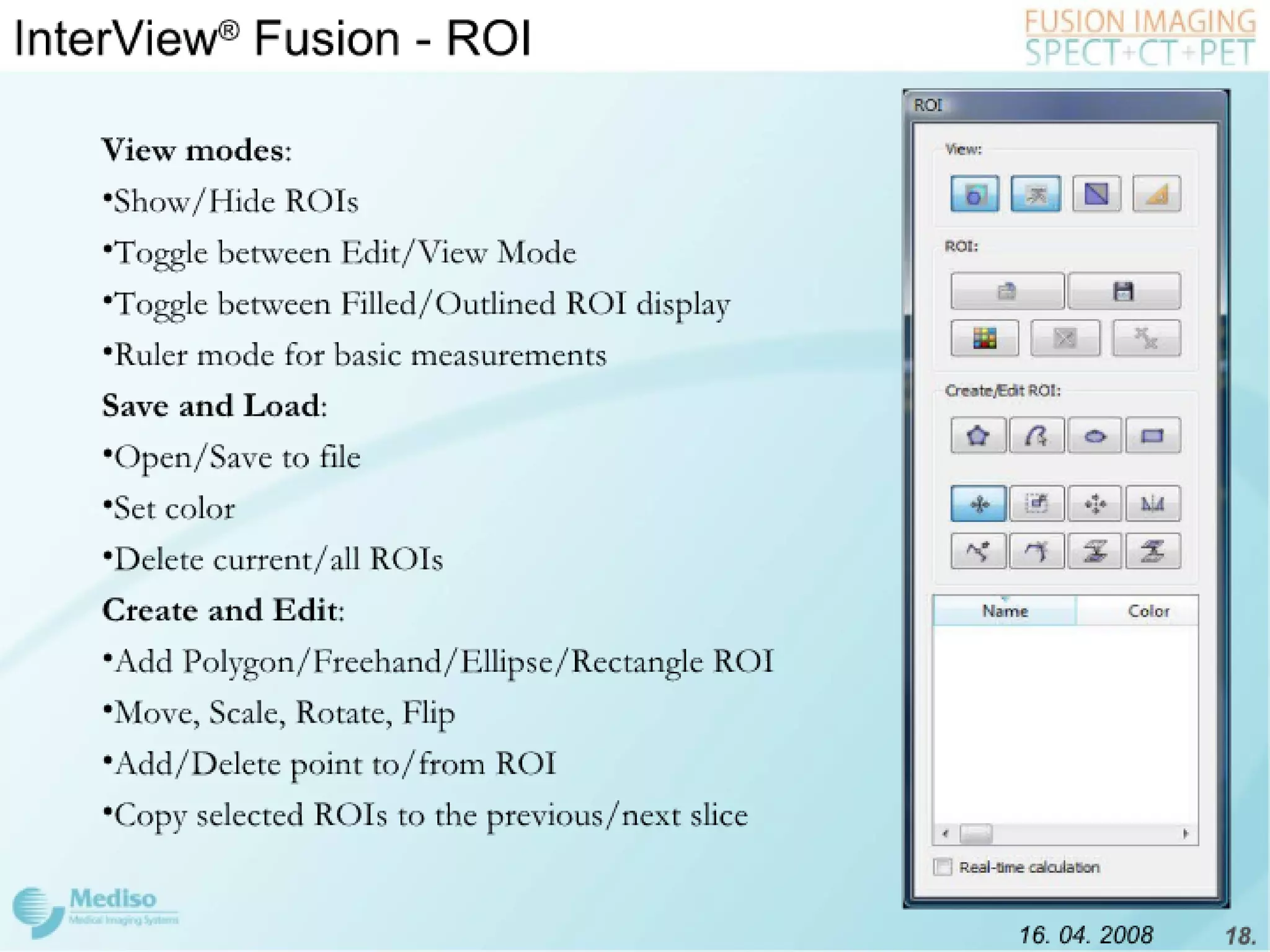Click ROI list scrollbar left arrow

[x=945, y=834]
